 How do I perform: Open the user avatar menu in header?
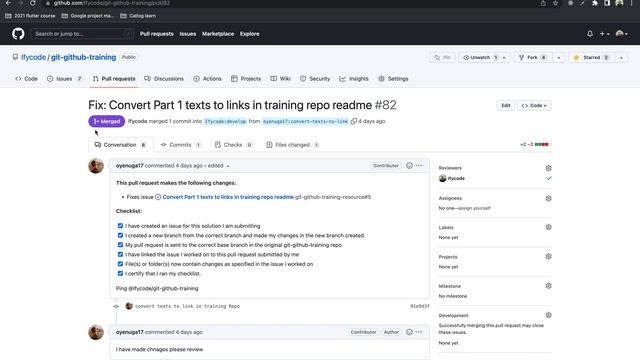(622, 34)
